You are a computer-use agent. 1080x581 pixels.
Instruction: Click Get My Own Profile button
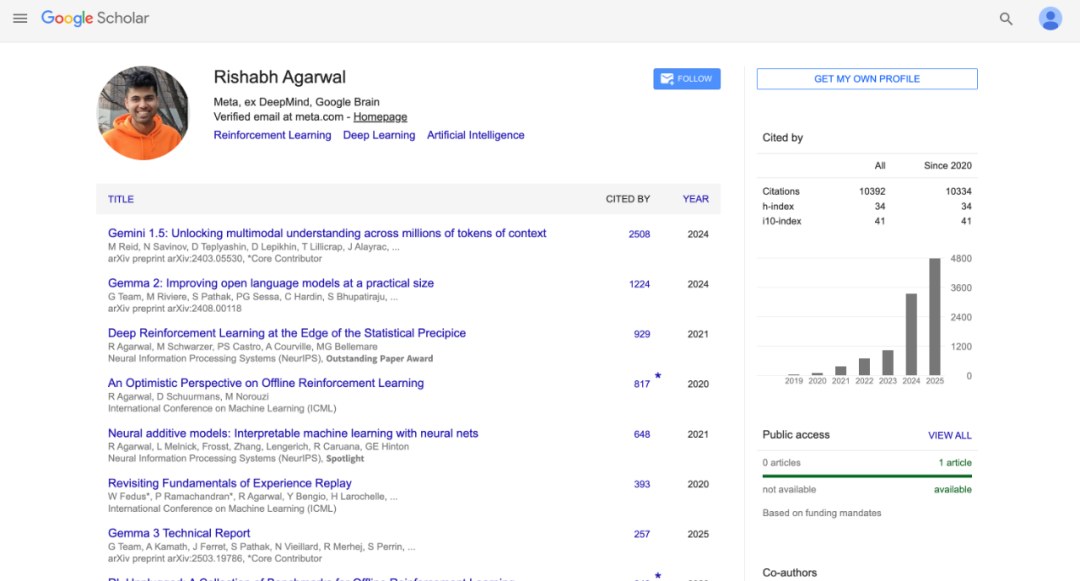coord(866,79)
